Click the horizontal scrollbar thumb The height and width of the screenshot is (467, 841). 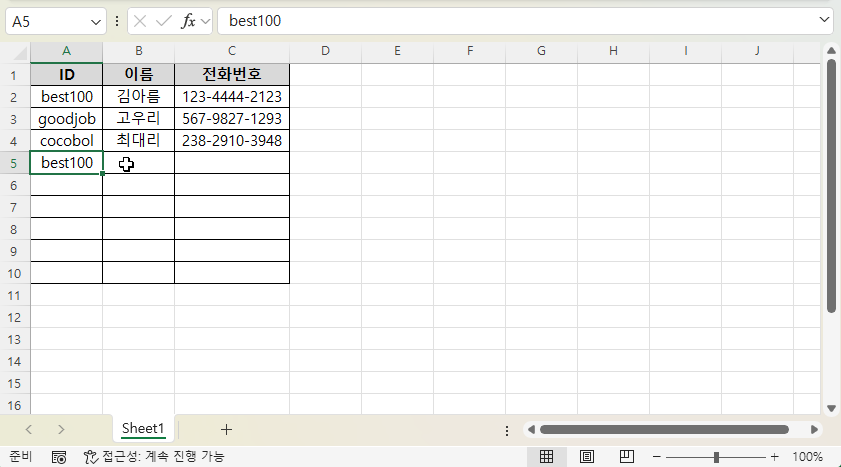click(x=664, y=429)
